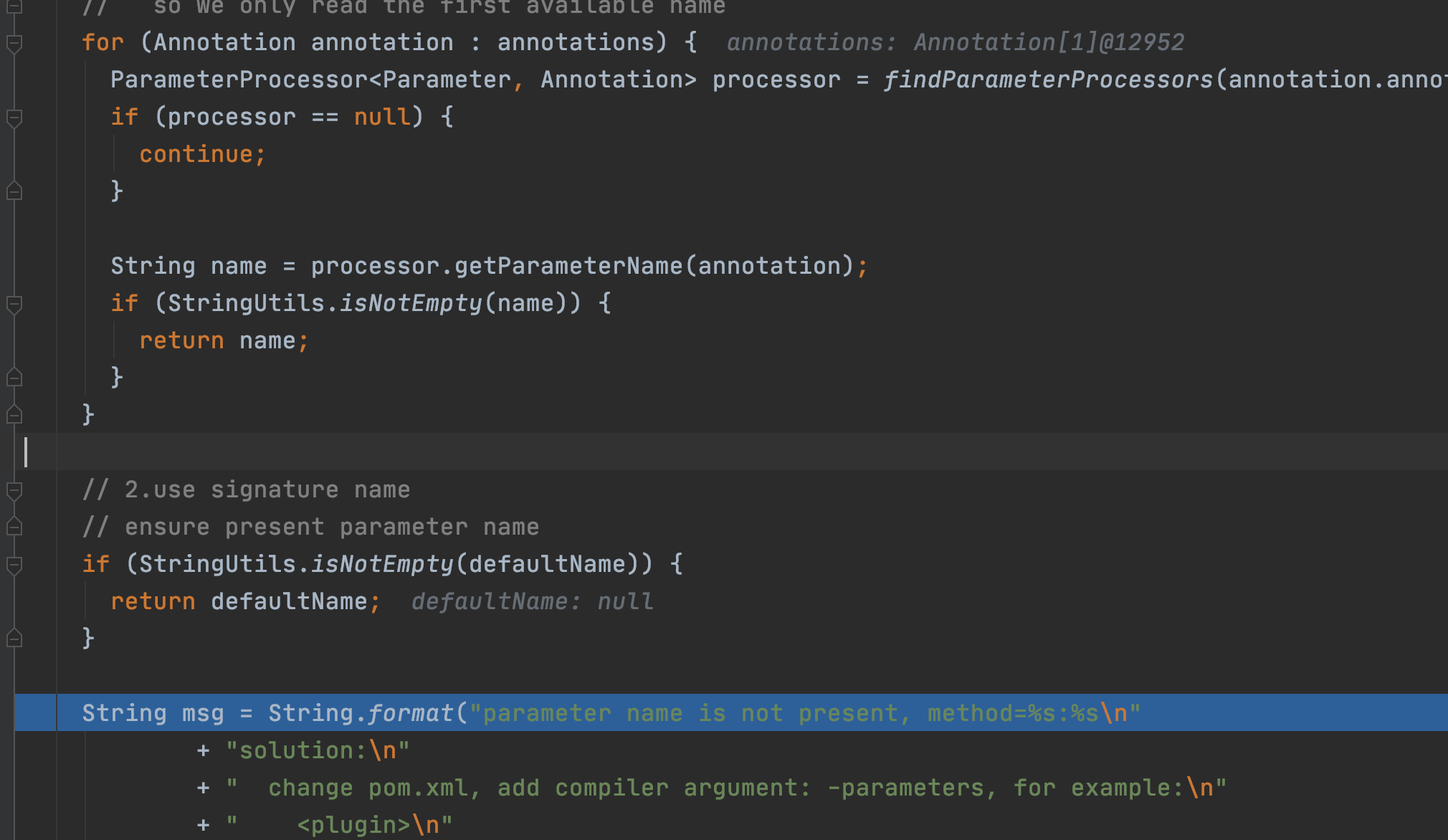Screen dimensions: 1448x840
Task: Click inline debug value 'defaultName: null'
Action: (x=532, y=601)
